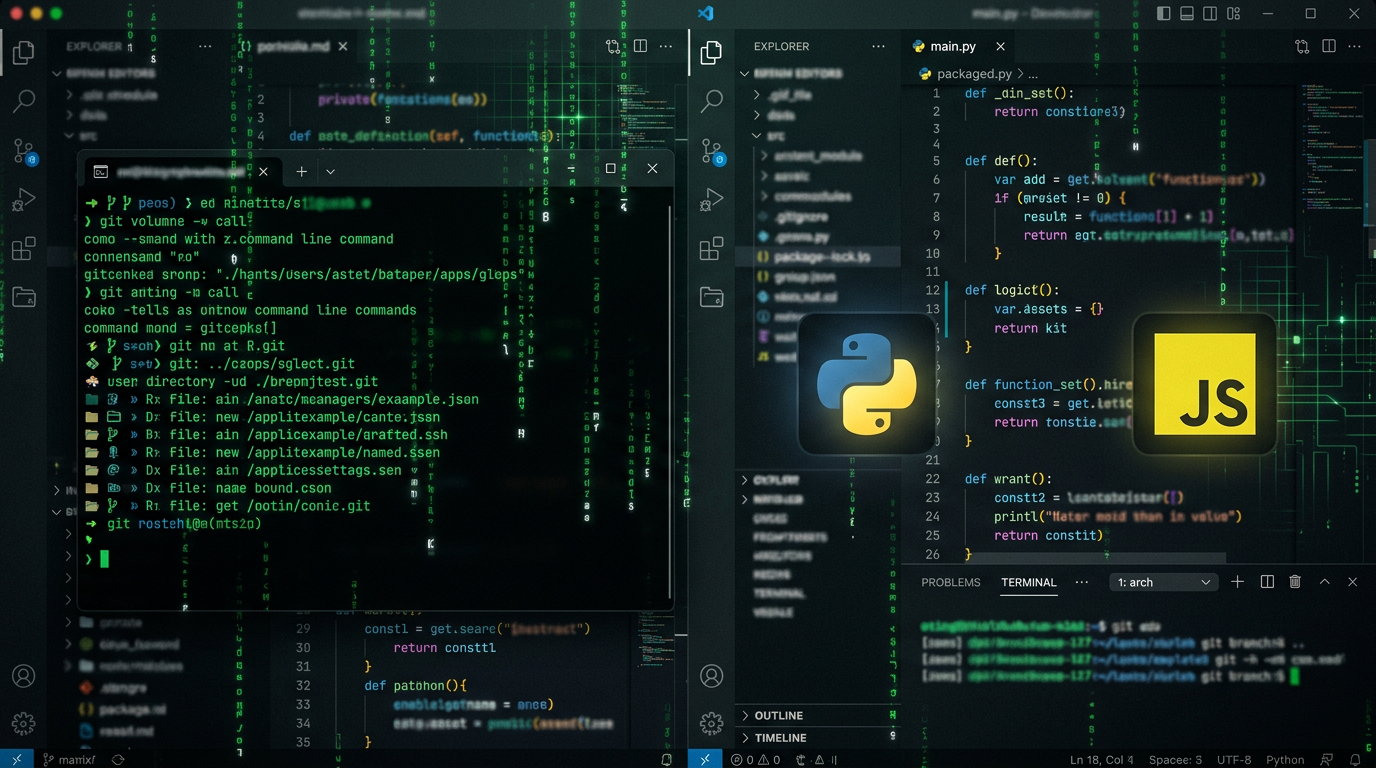
Task: Click the Search icon in right activity bar
Action: pos(712,100)
